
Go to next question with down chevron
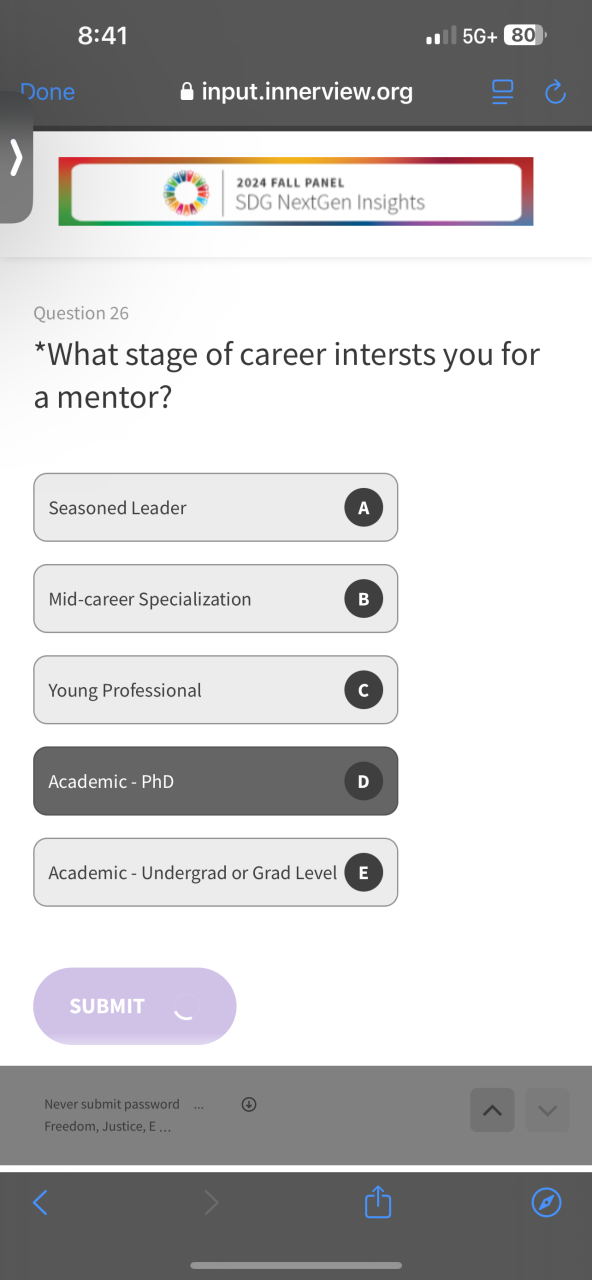[x=547, y=1110]
